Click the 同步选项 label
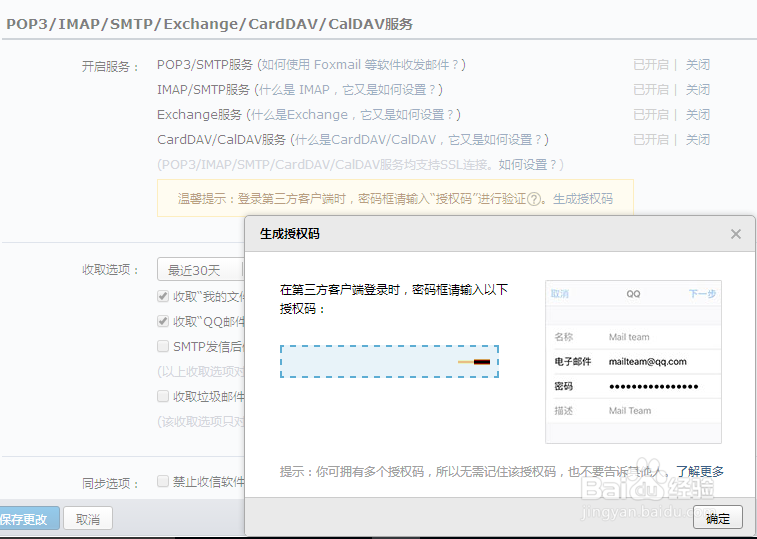The height and width of the screenshot is (539, 757). click(111, 483)
